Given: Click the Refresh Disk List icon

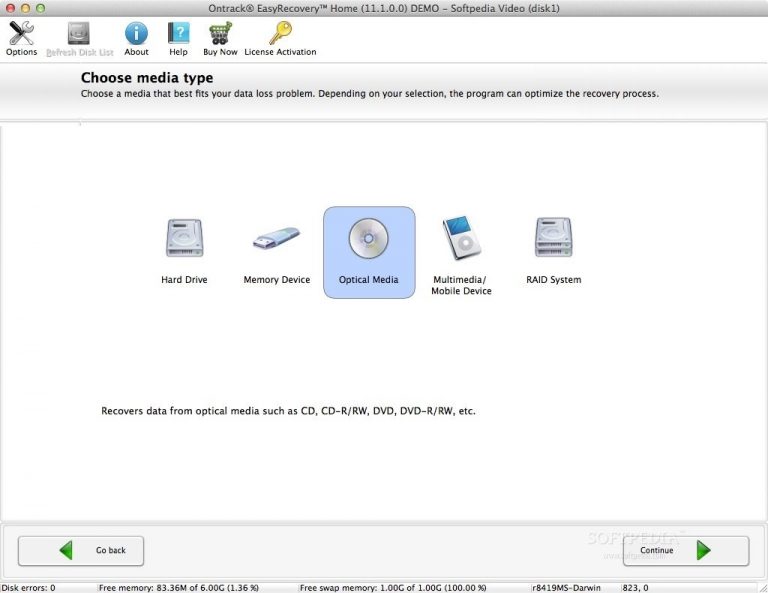Looking at the screenshot, I should [x=79, y=33].
